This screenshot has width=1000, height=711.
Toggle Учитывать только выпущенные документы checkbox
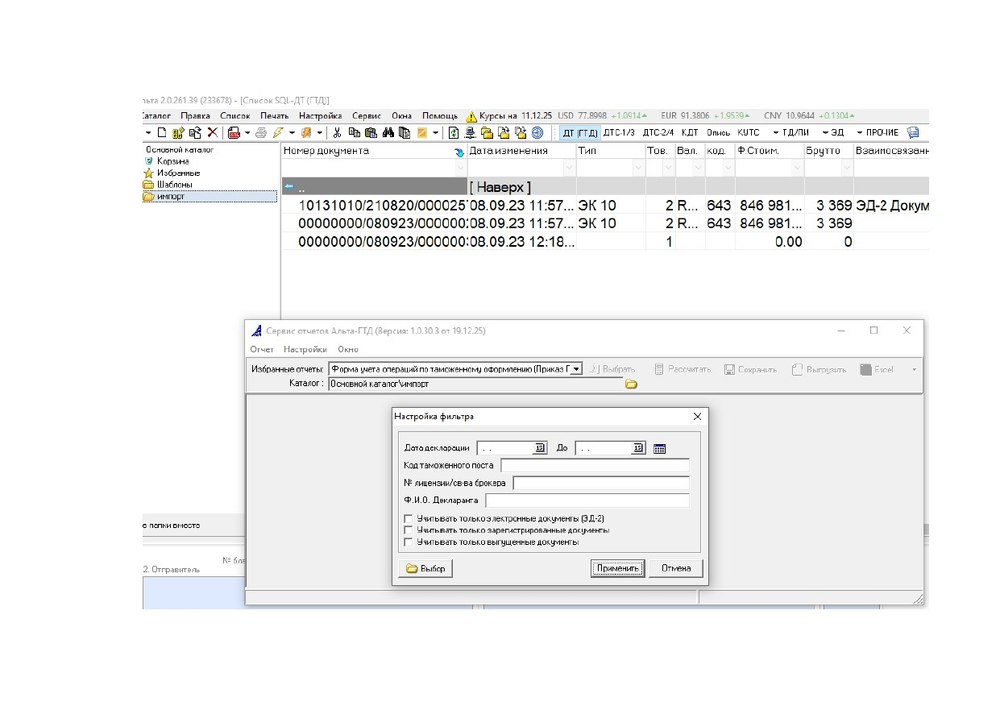pyautogui.click(x=408, y=542)
